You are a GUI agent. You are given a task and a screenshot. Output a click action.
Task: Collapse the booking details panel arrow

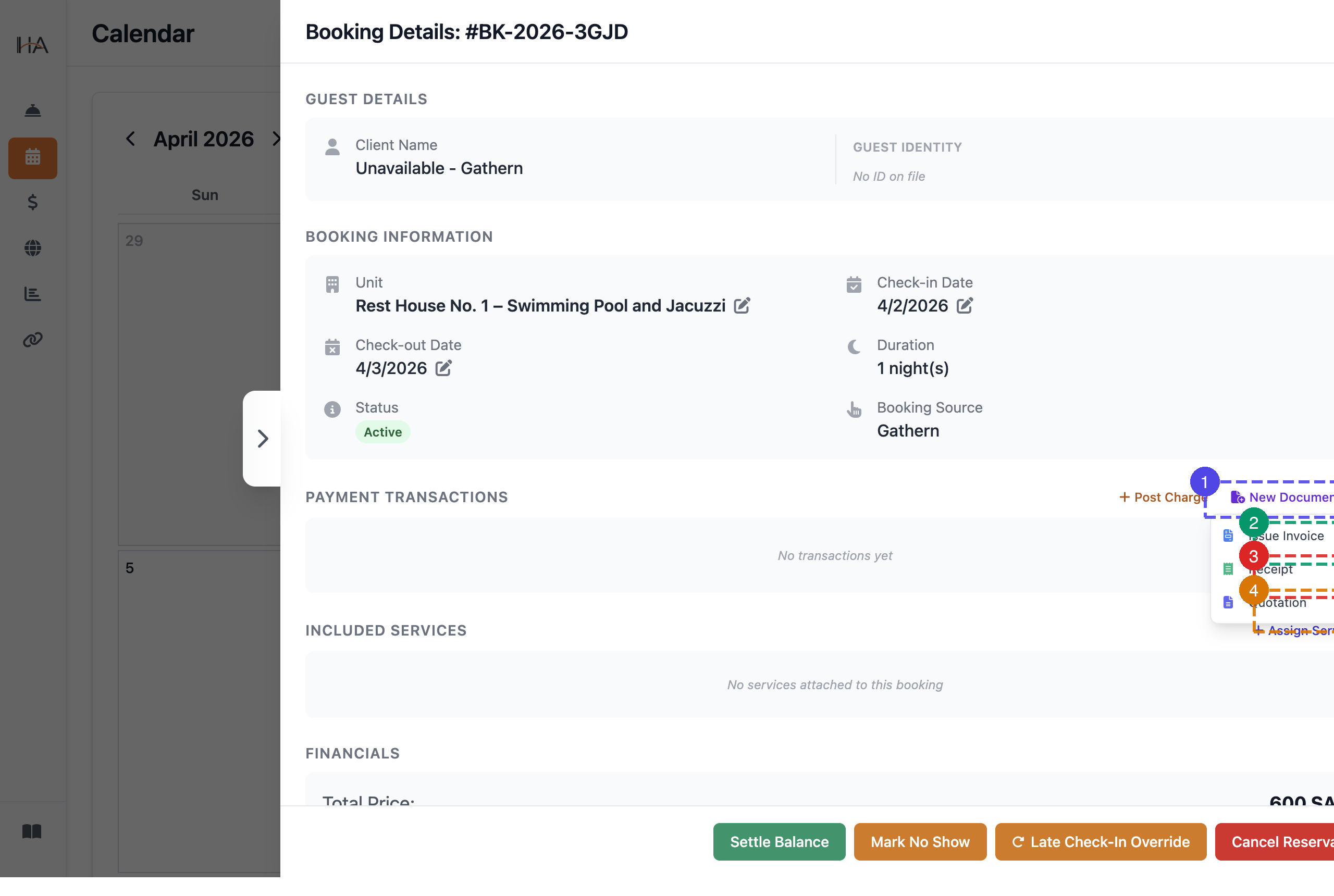coord(262,438)
